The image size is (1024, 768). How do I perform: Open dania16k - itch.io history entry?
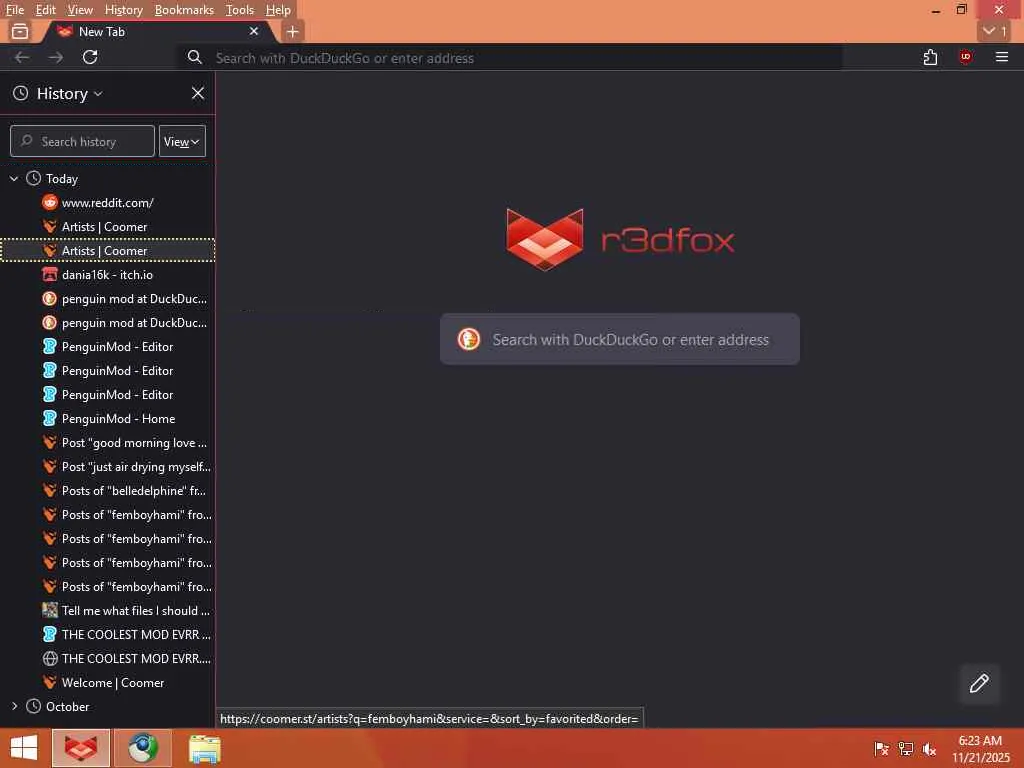[x=108, y=275]
